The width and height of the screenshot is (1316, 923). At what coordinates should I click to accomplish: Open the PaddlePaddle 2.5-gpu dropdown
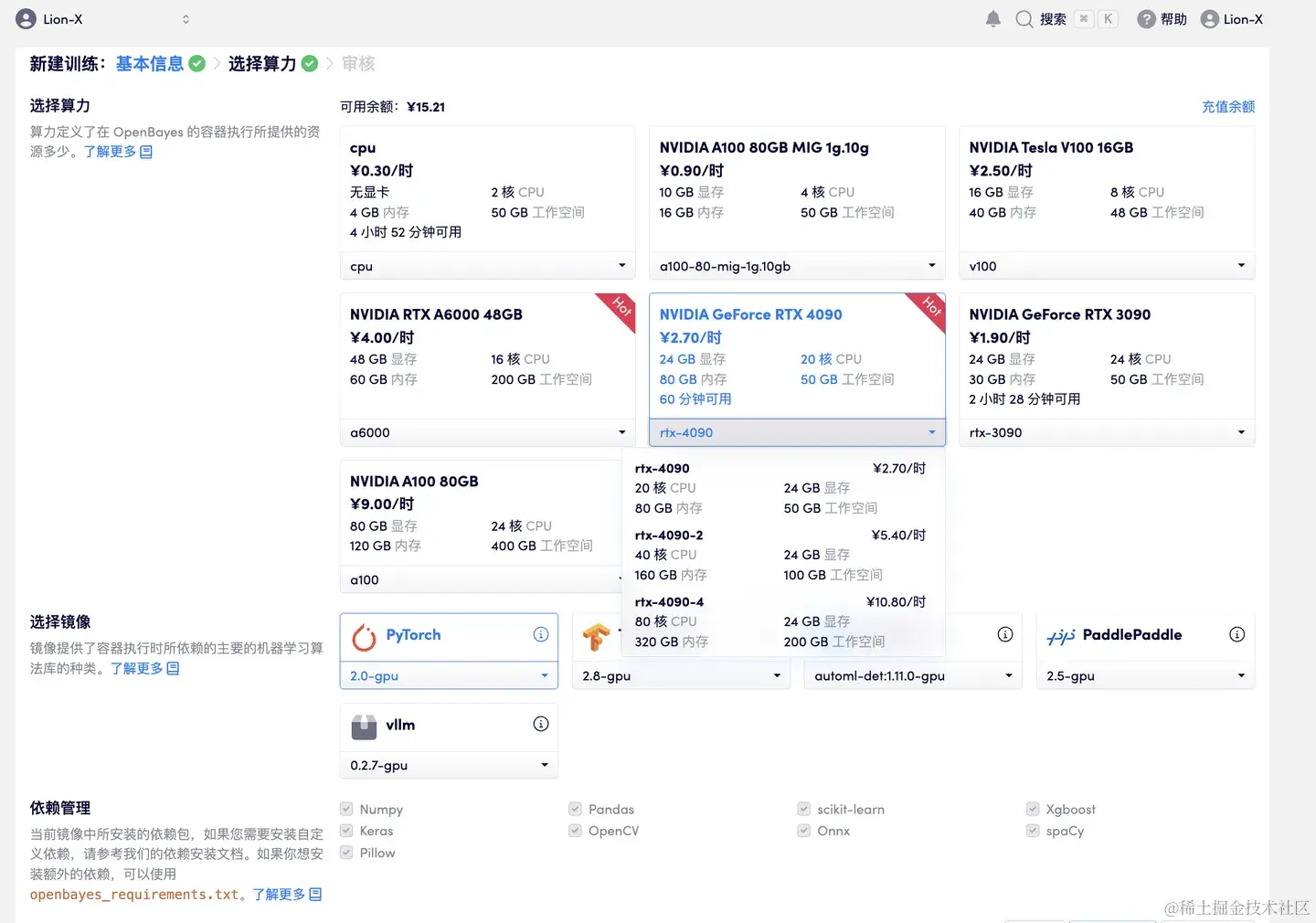point(1145,675)
